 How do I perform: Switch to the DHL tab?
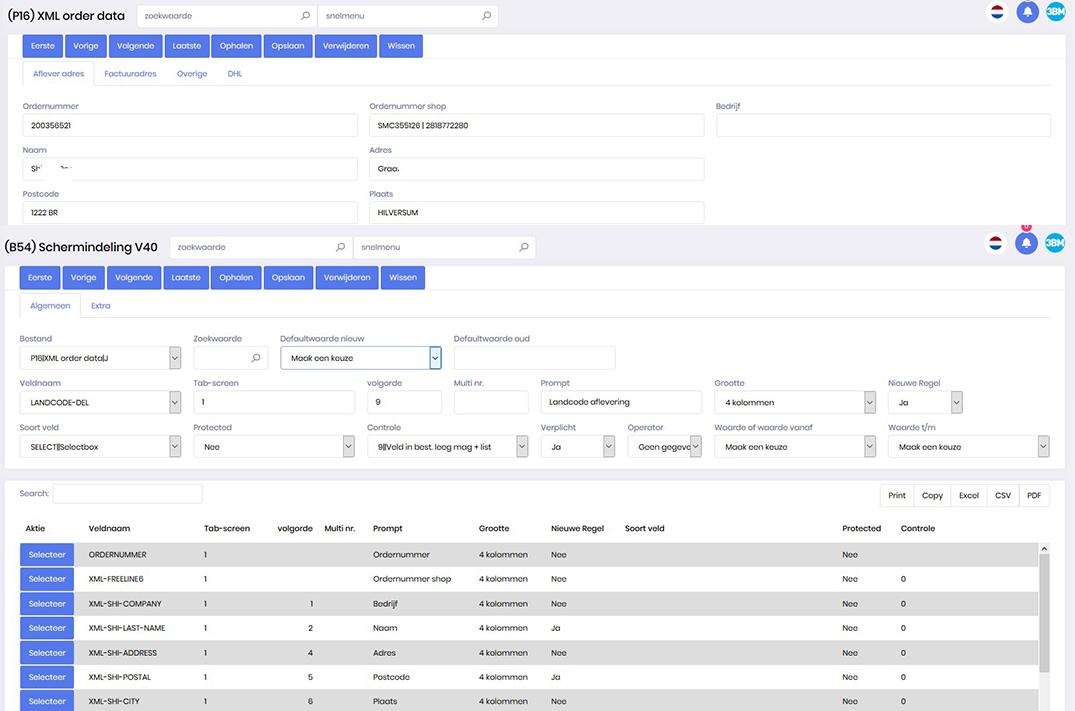point(235,74)
